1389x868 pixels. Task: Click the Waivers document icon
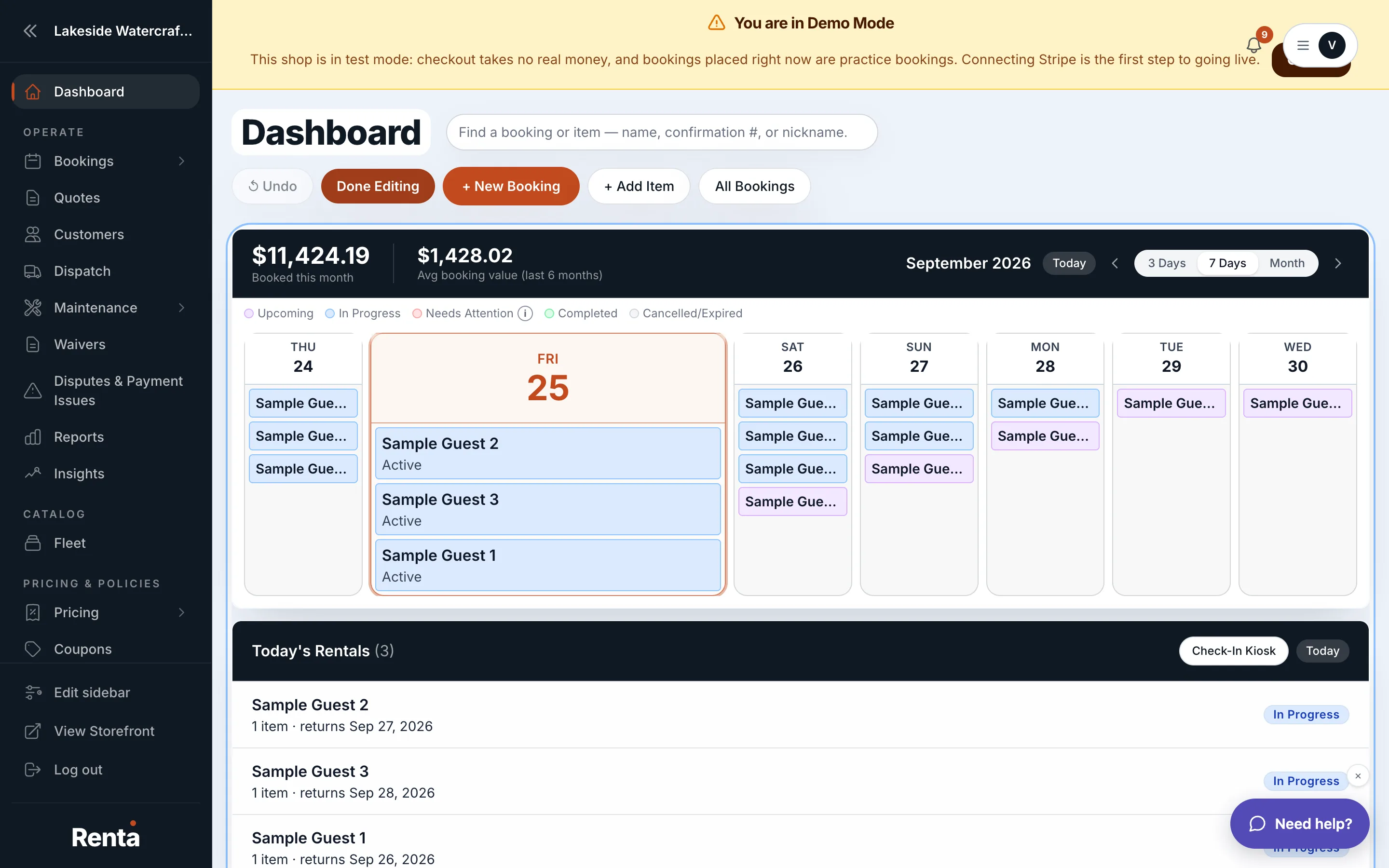click(33, 344)
